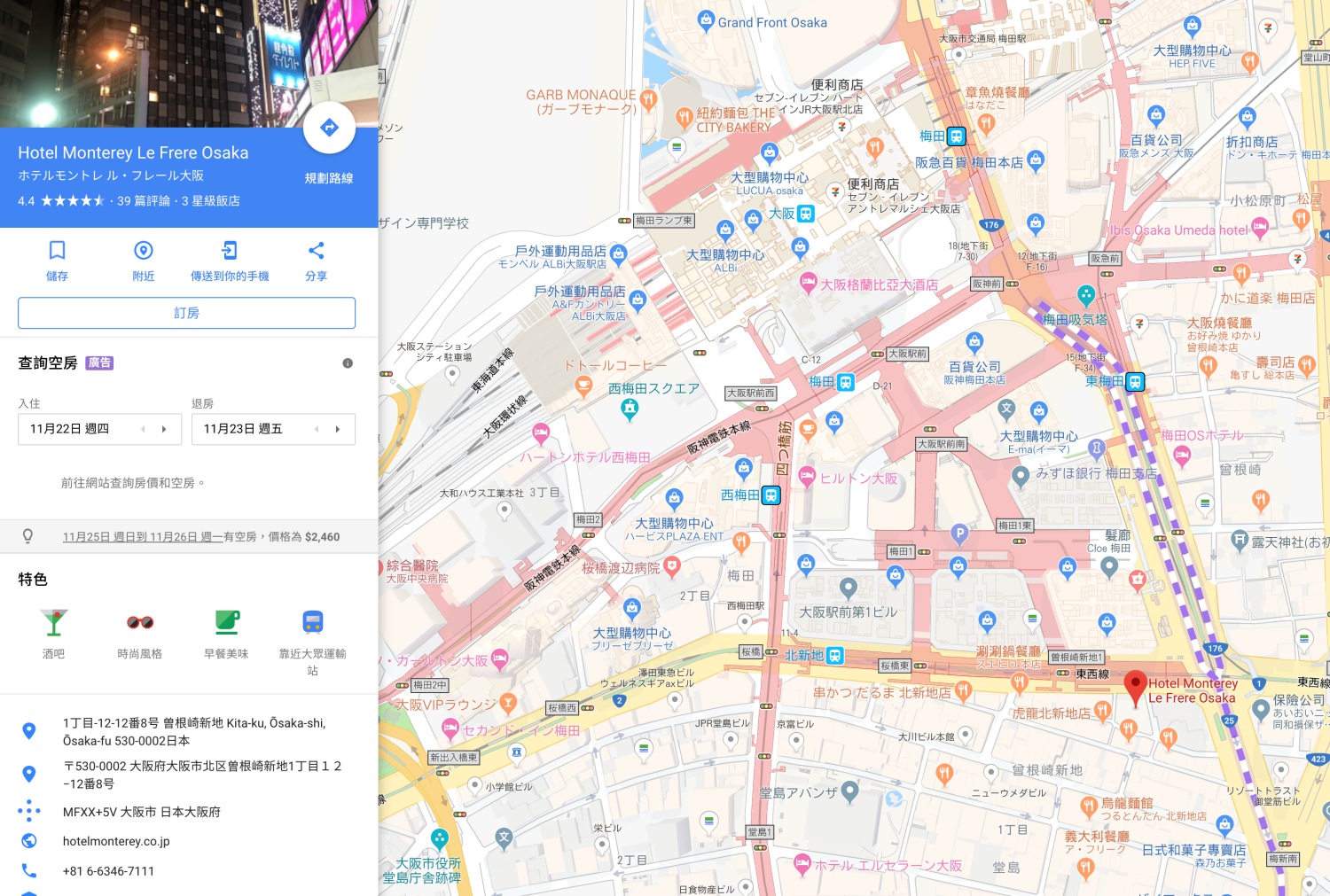Screen dimensions: 1330x896
Task: Click the 酒吧 cocktail glass icon
Action: pyautogui.click(x=54, y=622)
